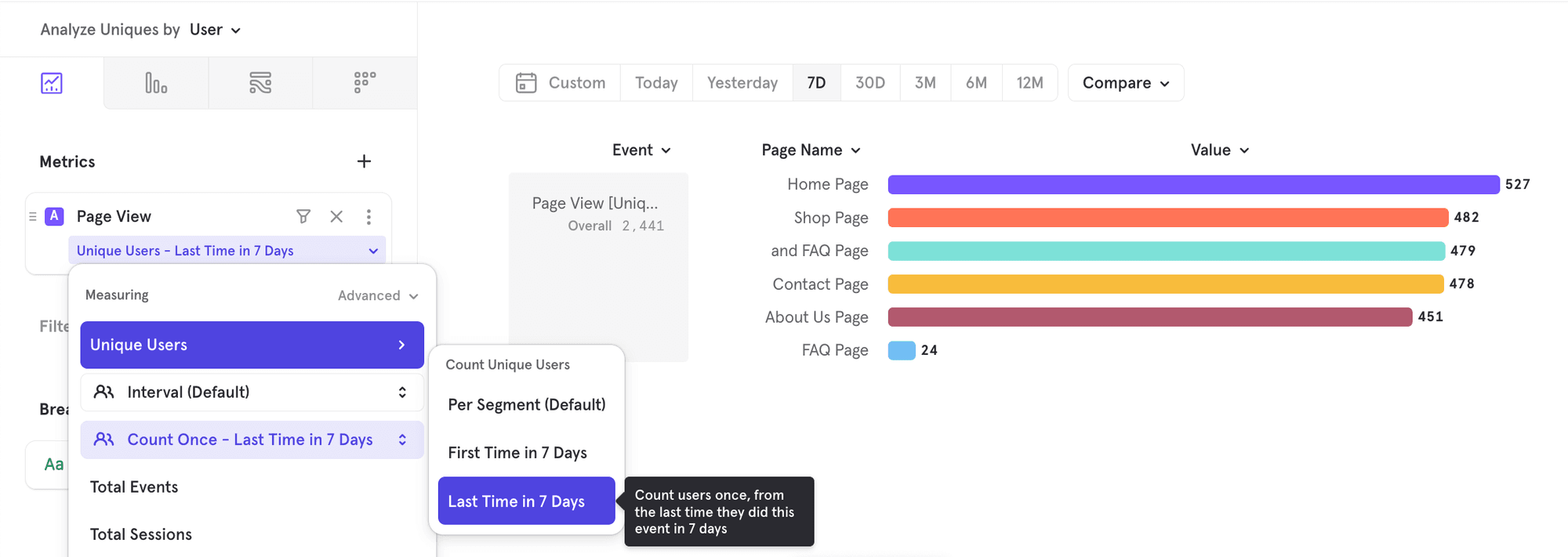
Task: Remove the Page View metric
Action: (336, 217)
